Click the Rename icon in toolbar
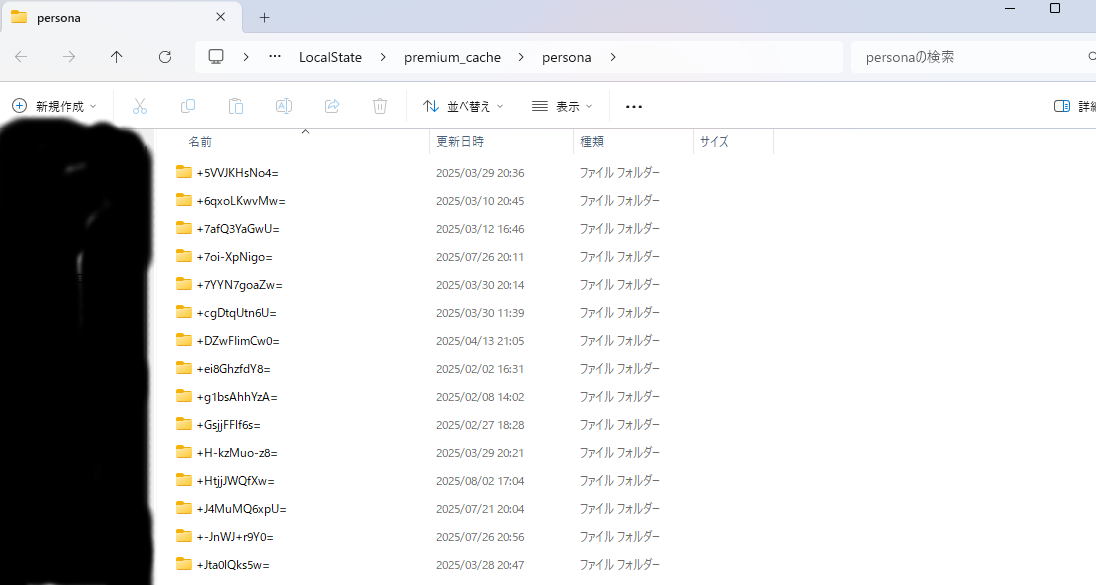This screenshot has width=1096, height=585. (x=284, y=106)
